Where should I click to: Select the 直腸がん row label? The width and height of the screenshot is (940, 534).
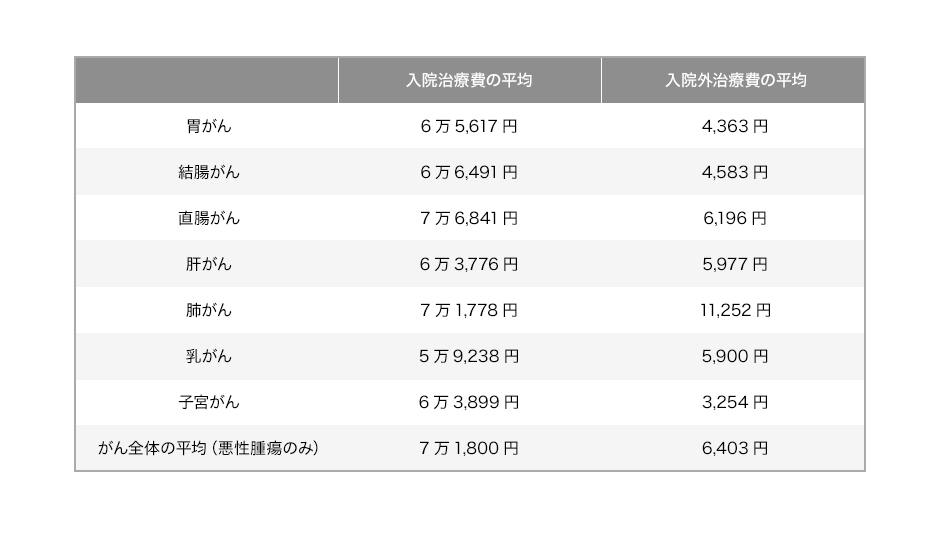point(209,218)
